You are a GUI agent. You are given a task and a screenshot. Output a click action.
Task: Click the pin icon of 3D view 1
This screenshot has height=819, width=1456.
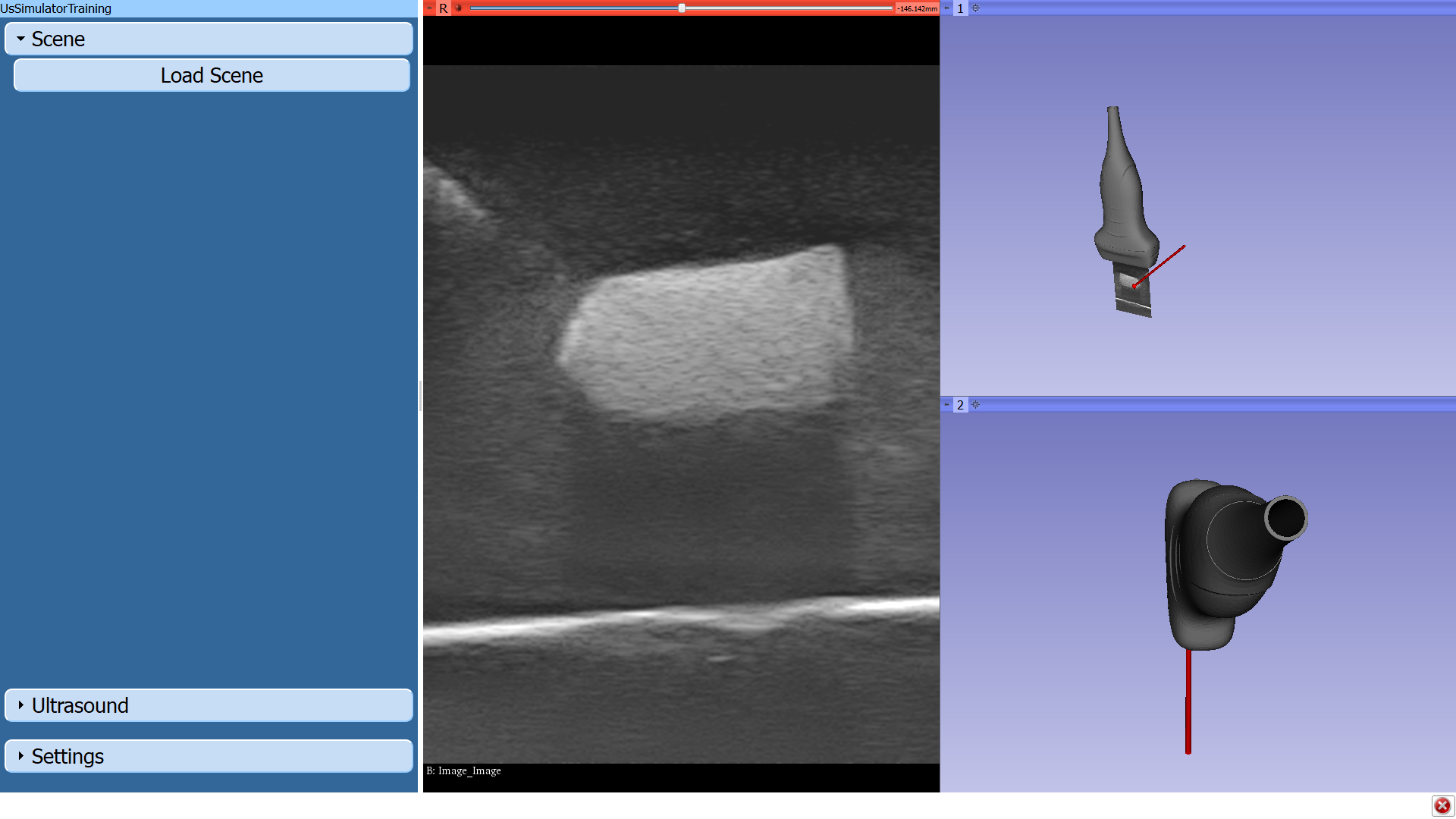click(946, 8)
